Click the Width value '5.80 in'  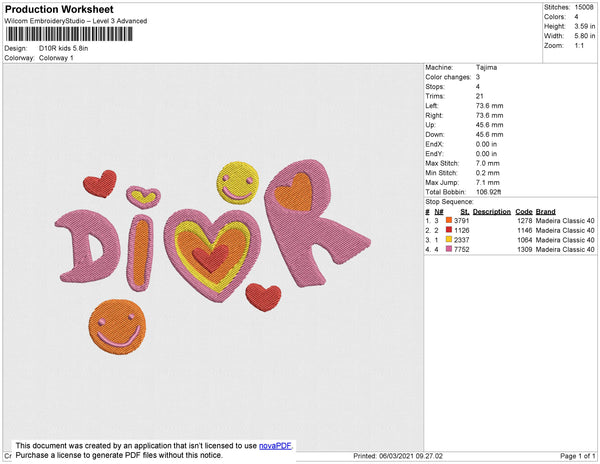tap(585, 36)
